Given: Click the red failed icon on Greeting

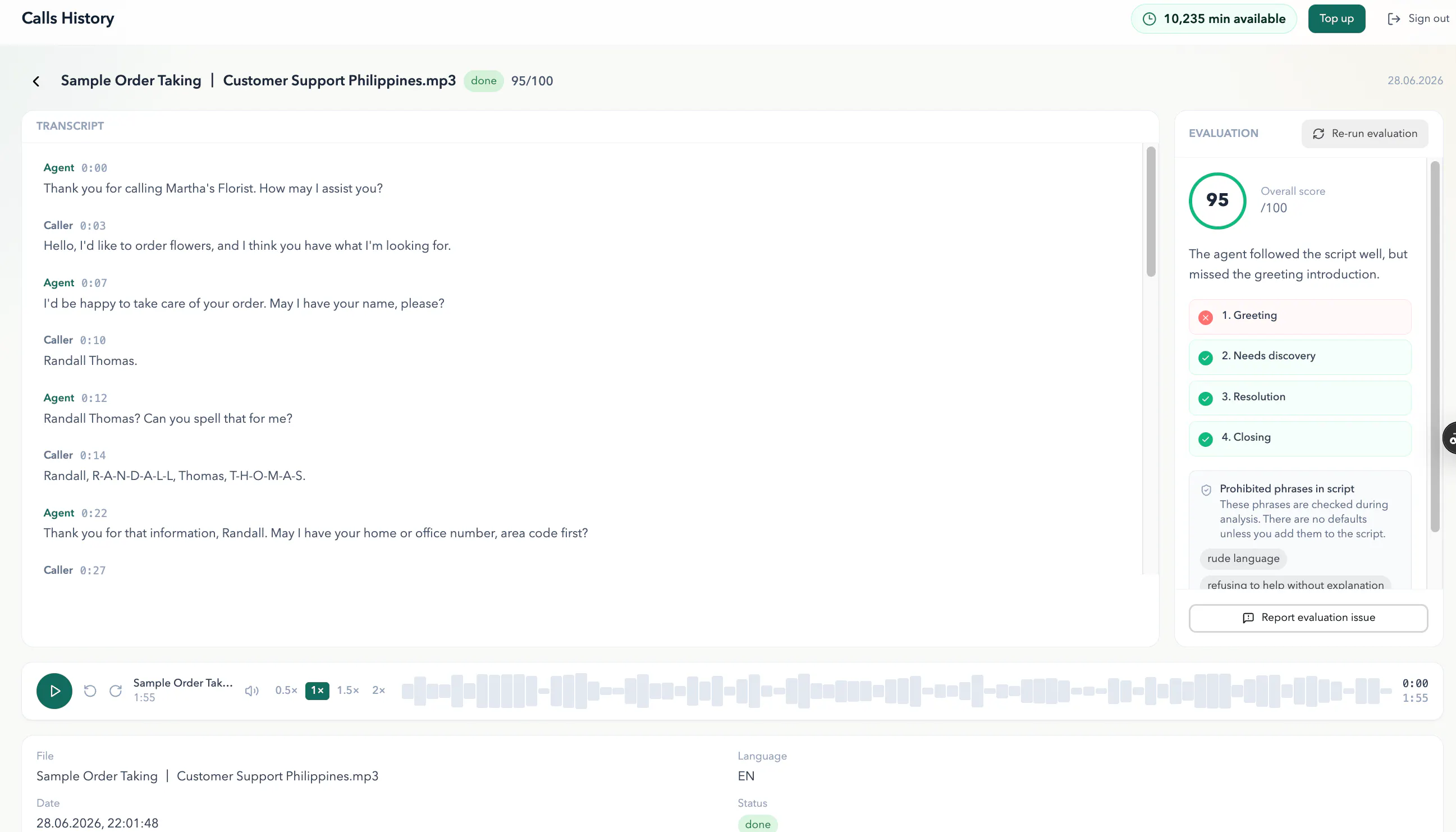Looking at the screenshot, I should [1205, 317].
